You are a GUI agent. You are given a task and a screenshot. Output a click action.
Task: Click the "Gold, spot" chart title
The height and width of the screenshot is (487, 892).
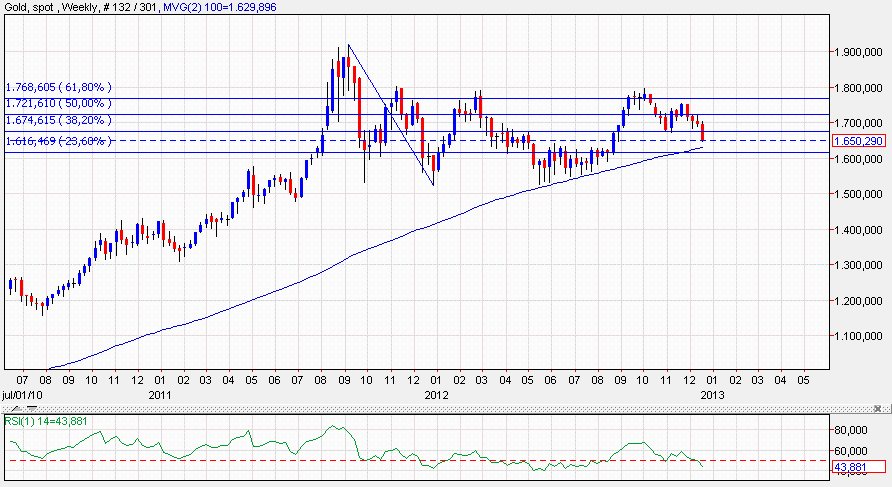(x=27, y=7)
